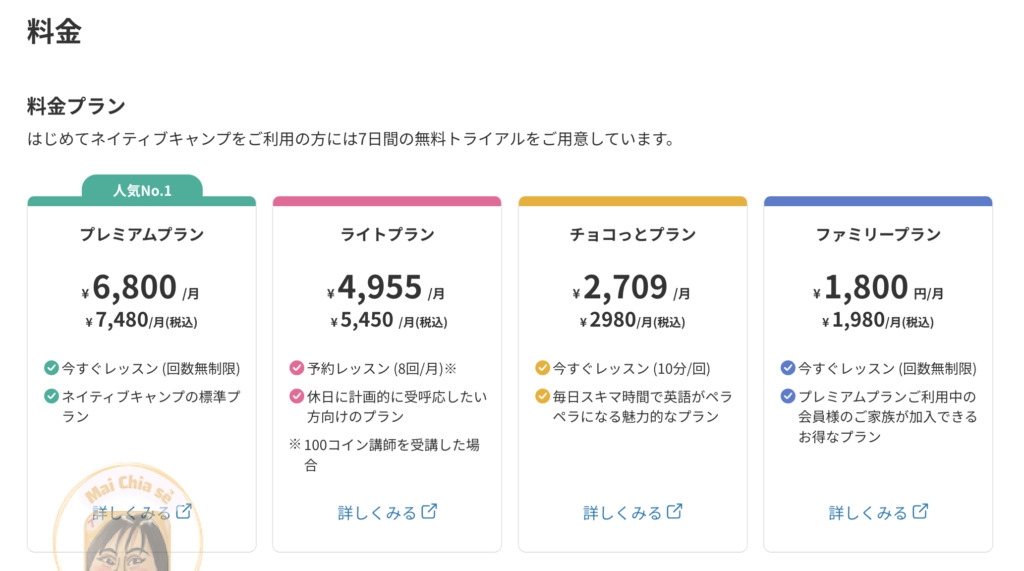
Task: Click the ライトプラン card title
Action: click(387, 235)
